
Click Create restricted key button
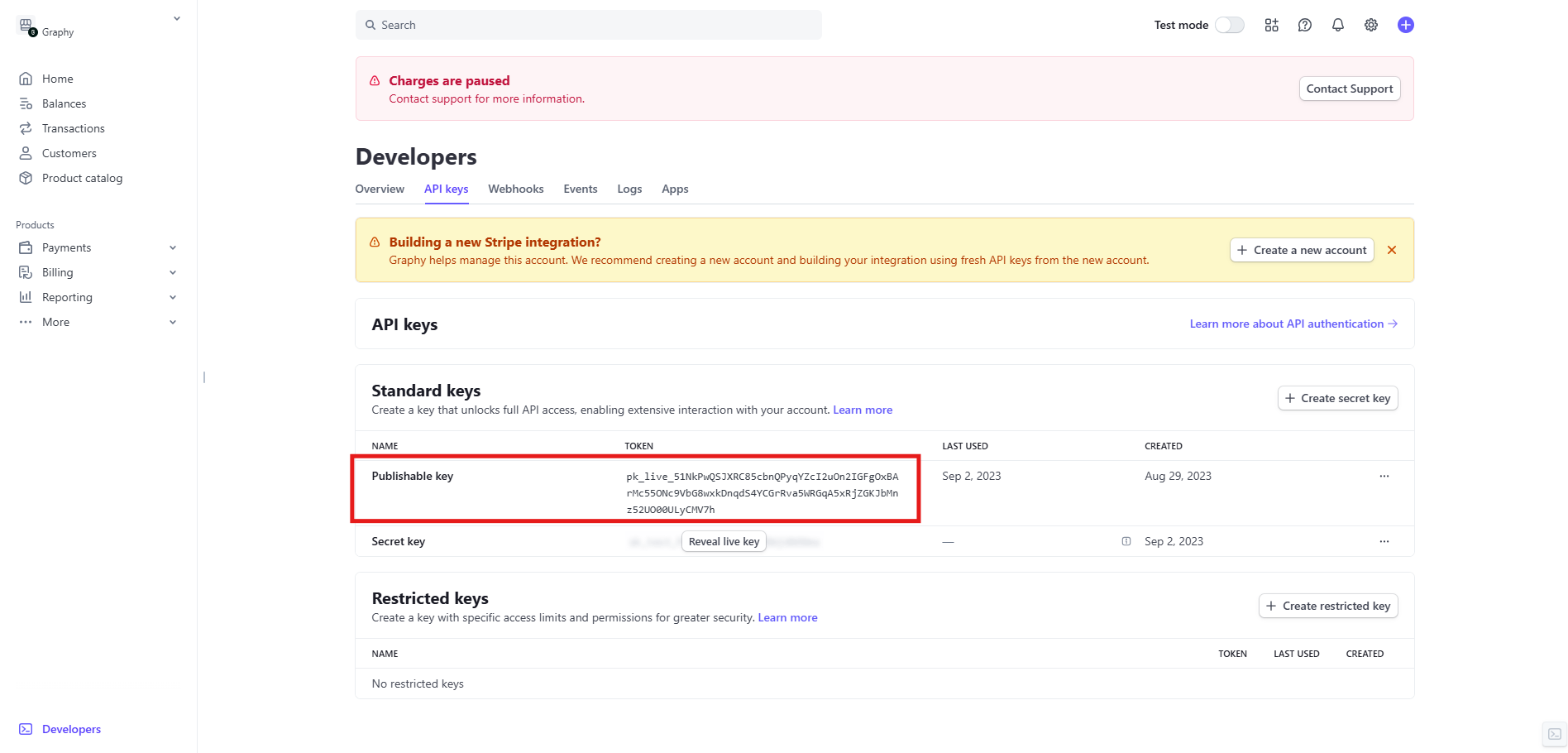1327,606
